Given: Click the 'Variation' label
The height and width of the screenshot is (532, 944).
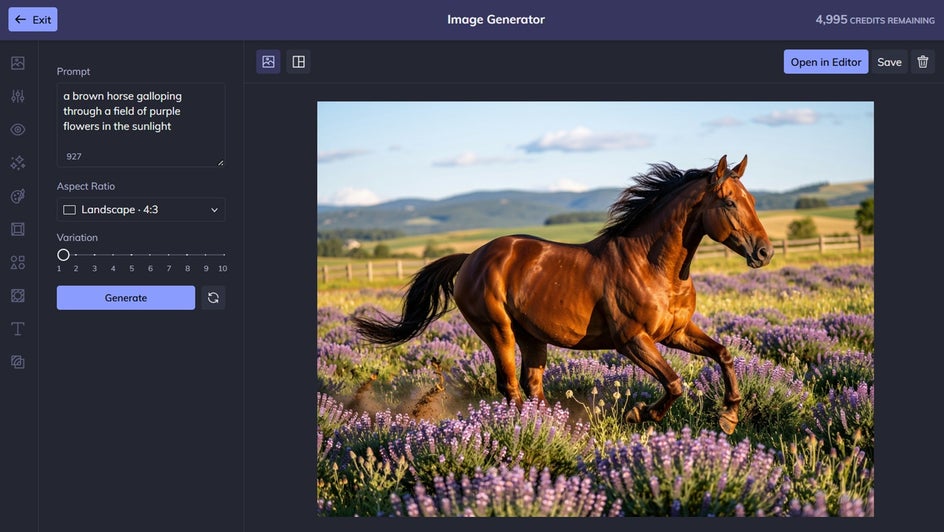Looking at the screenshot, I should click(77, 237).
